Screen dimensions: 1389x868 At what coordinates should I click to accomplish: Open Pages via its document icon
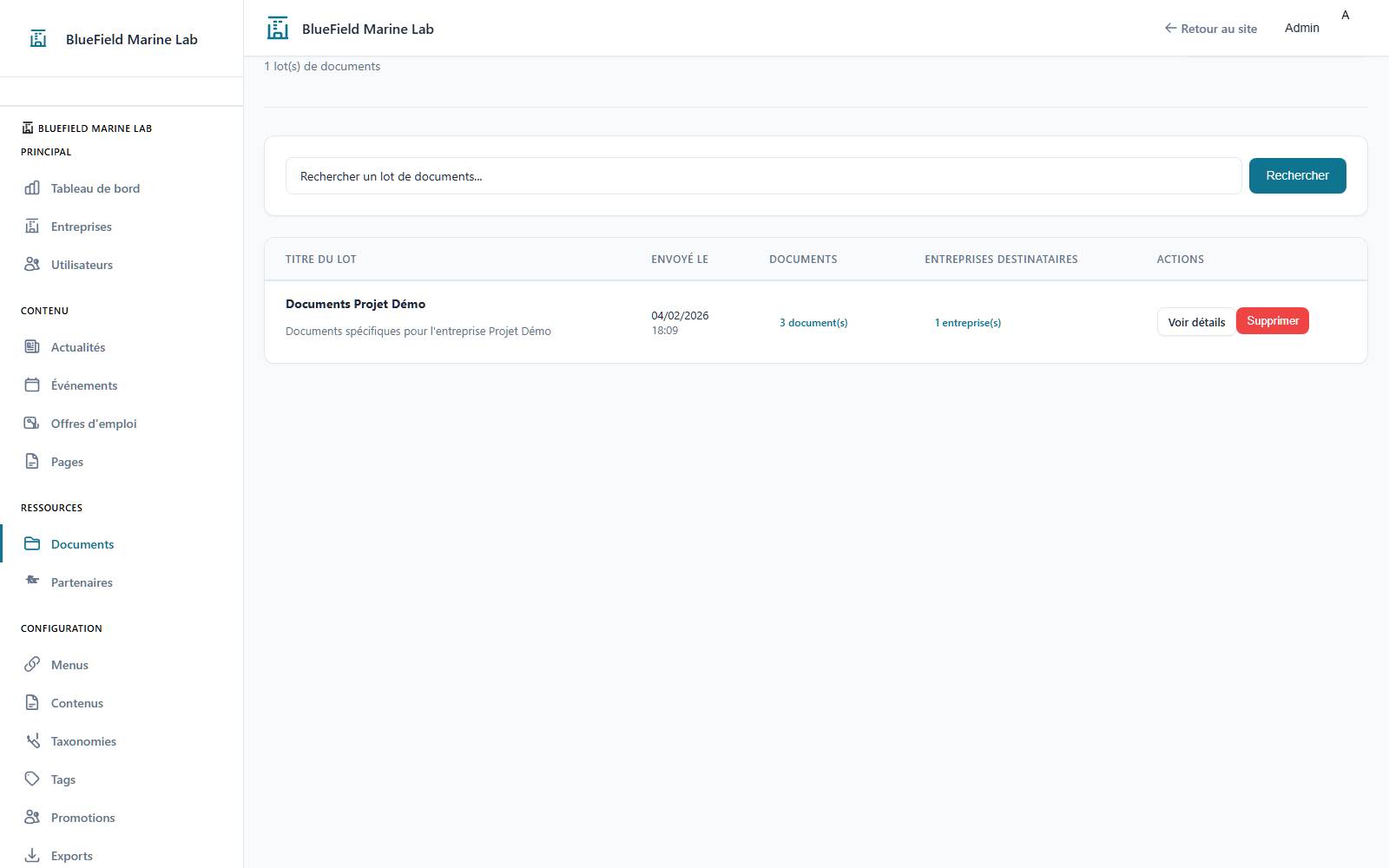coord(31,461)
